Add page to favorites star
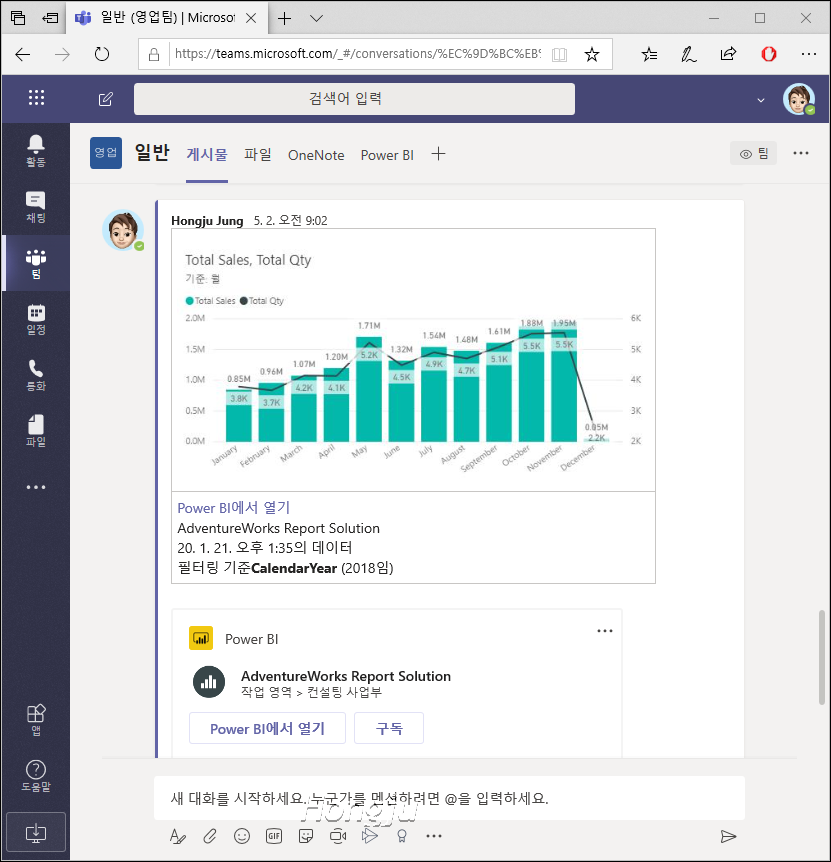Image resolution: width=831 pixels, height=862 pixels. [x=591, y=54]
